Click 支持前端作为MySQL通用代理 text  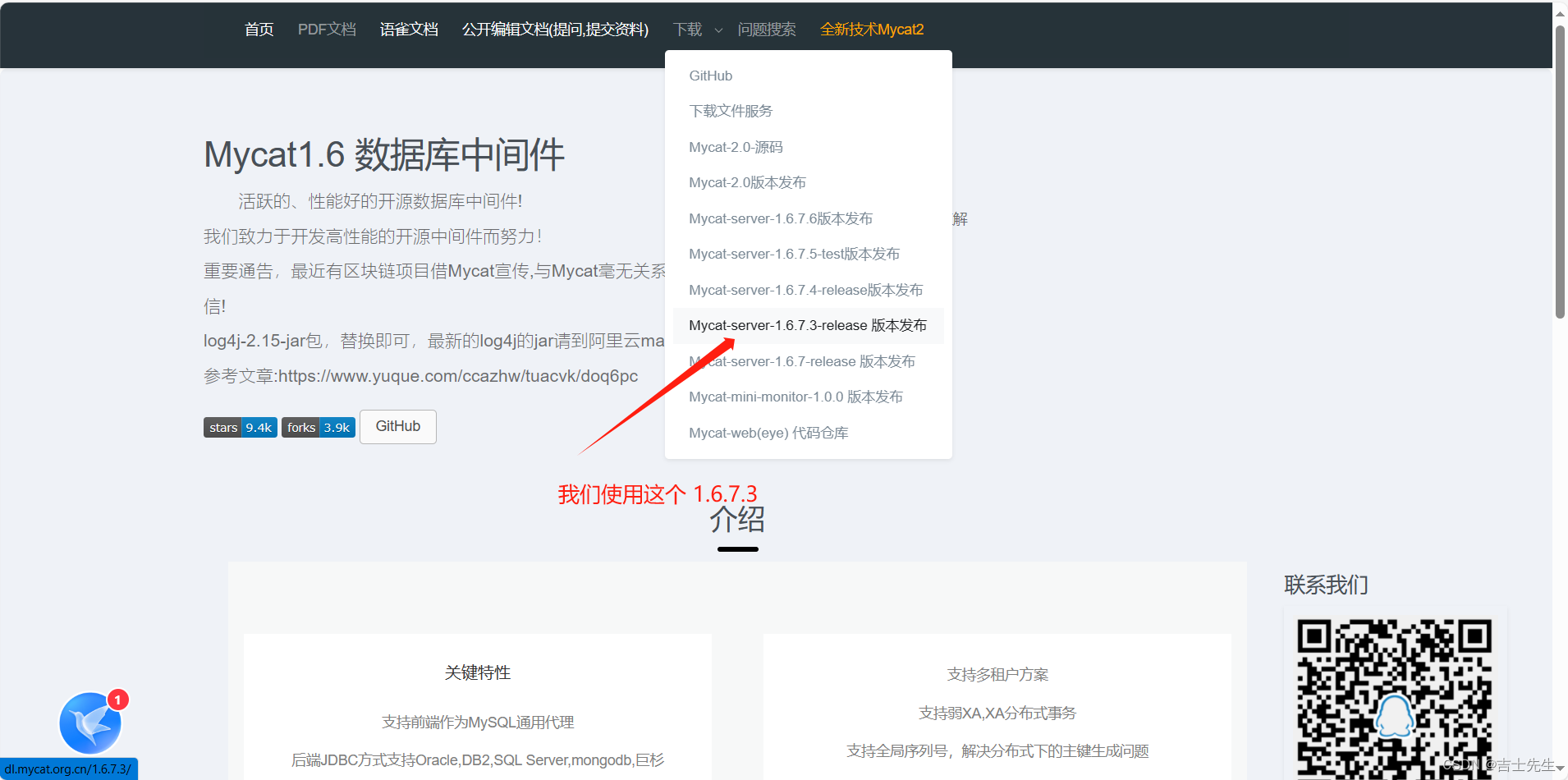pos(478,723)
